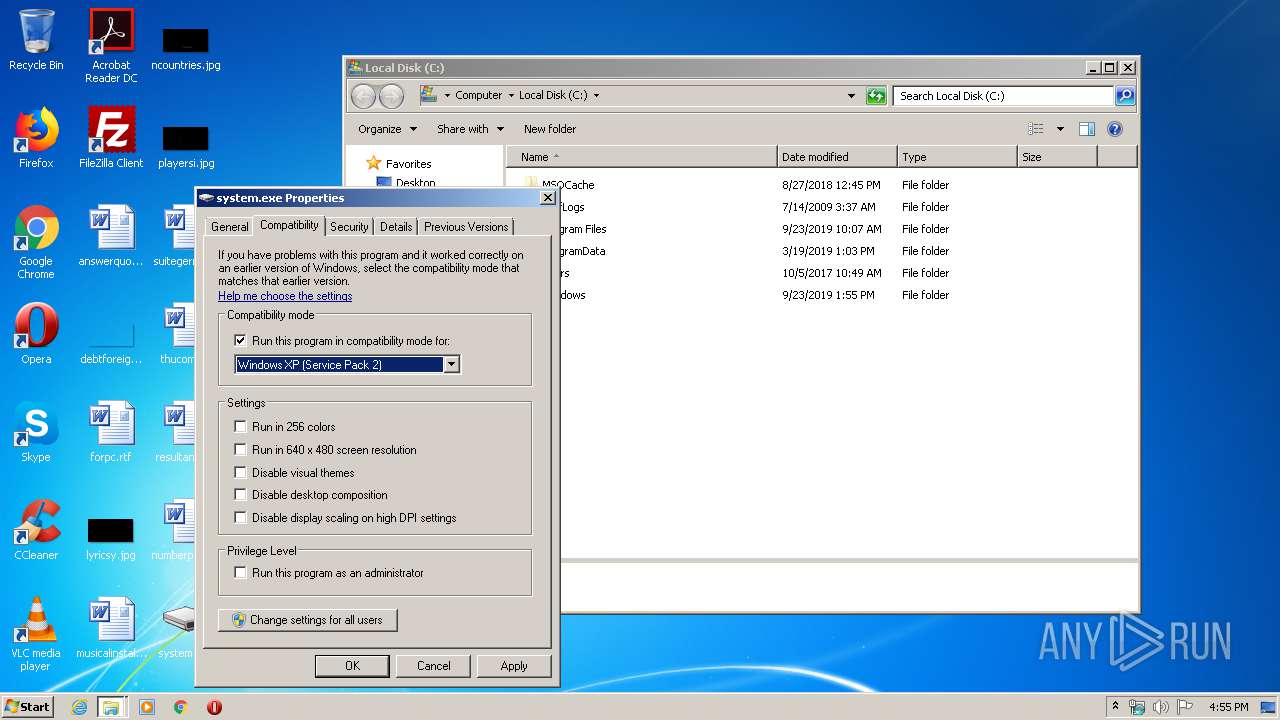
Task: Select the Compatibility tab
Action: 289,225
